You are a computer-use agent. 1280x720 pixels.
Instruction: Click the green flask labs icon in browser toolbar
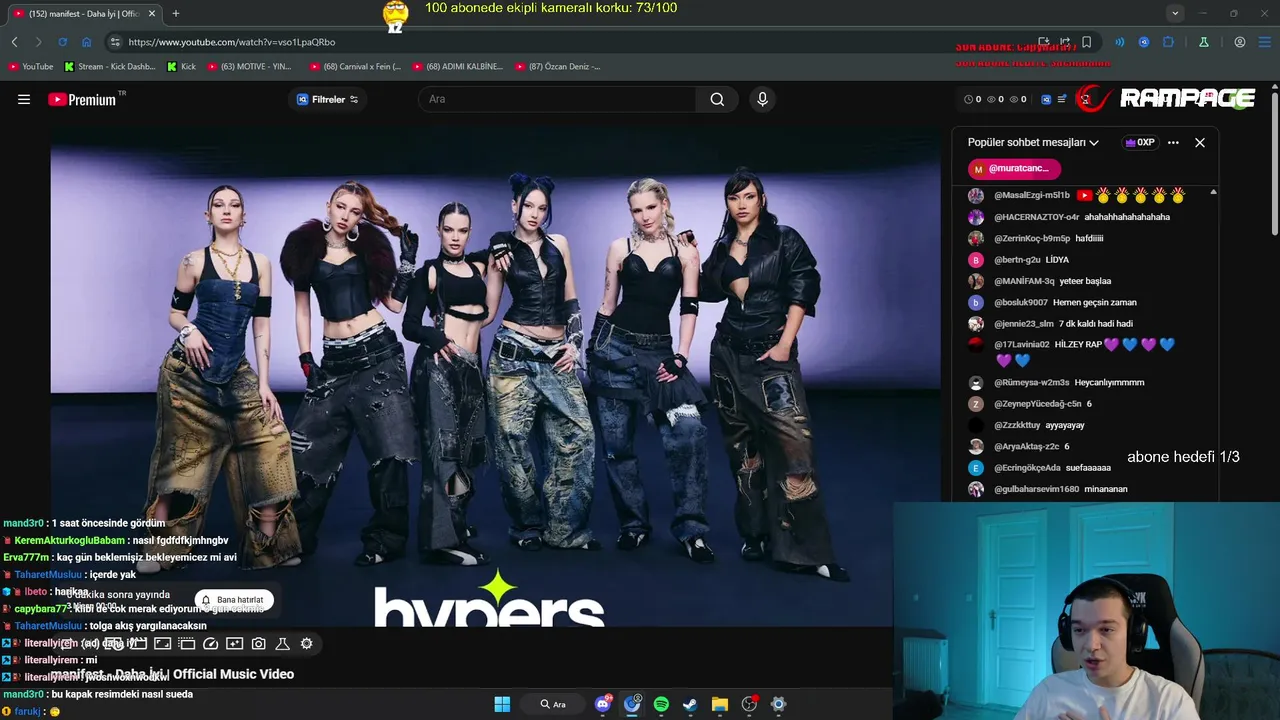point(1204,42)
